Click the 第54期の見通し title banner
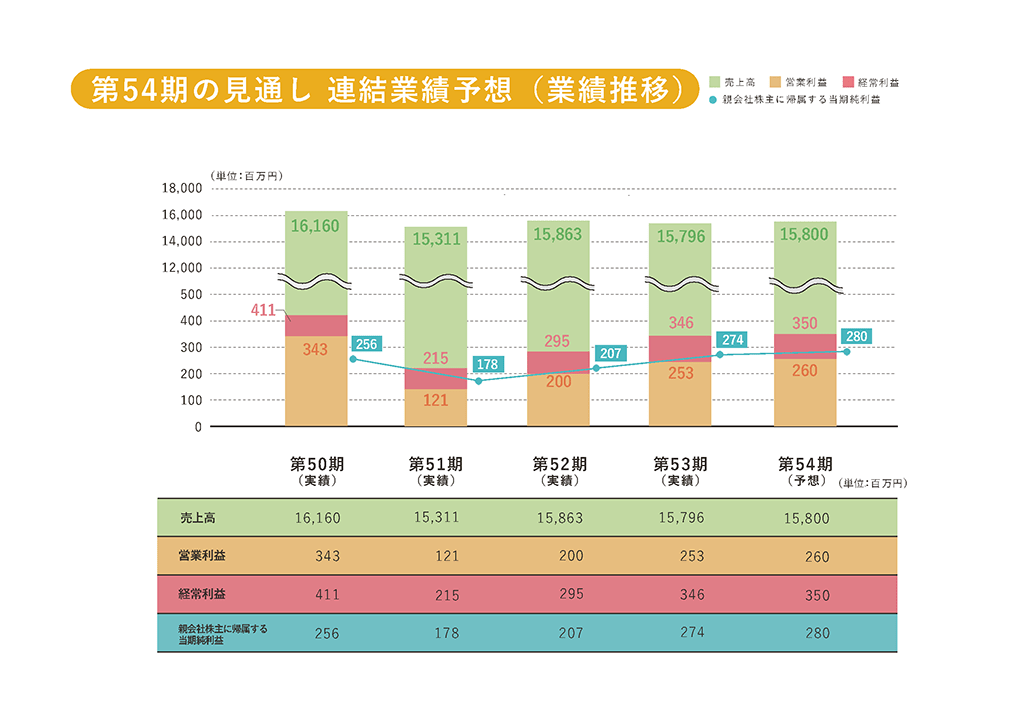The width and height of the screenshot is (1024, 724). 384,89
